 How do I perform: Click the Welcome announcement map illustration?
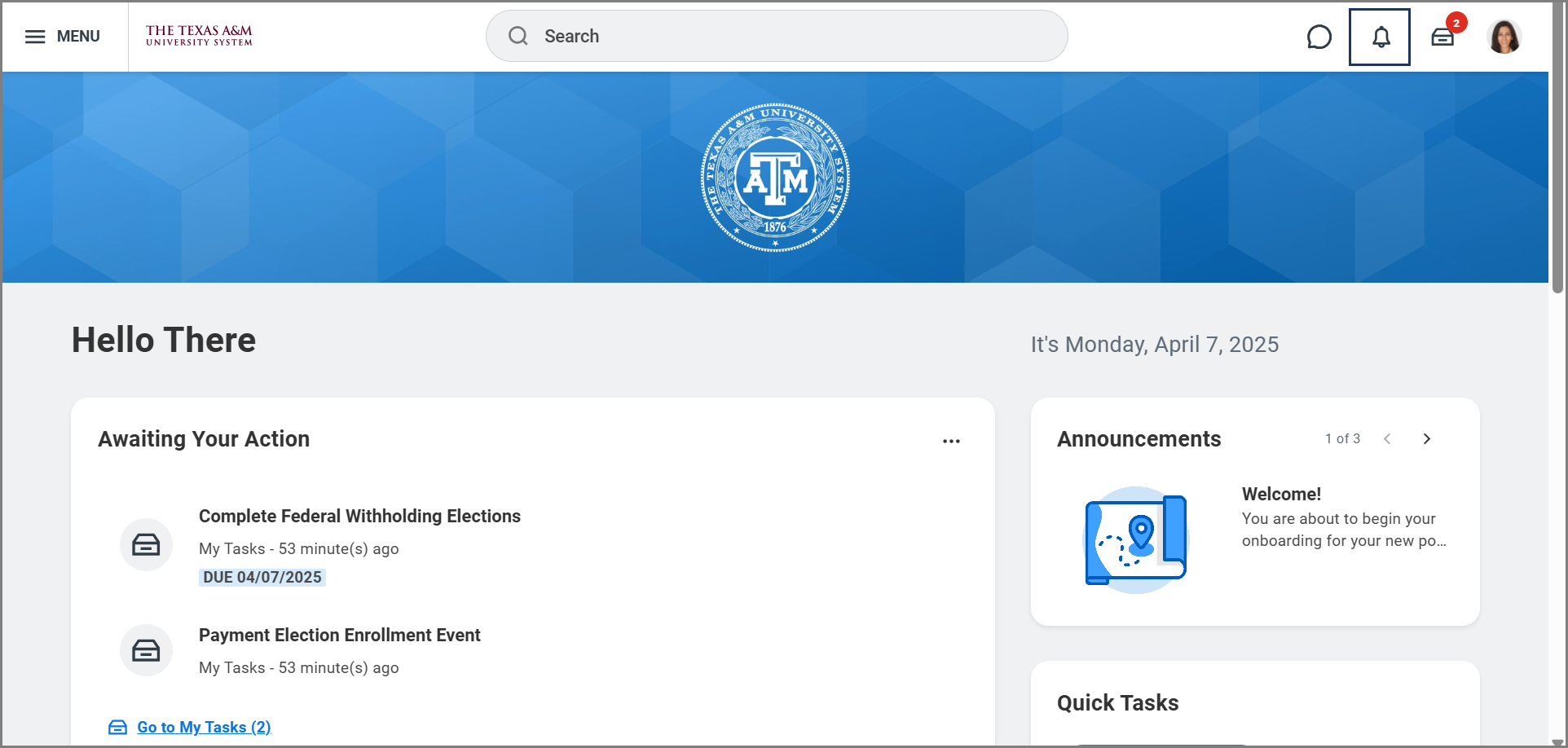click(x=1135, y=539)
